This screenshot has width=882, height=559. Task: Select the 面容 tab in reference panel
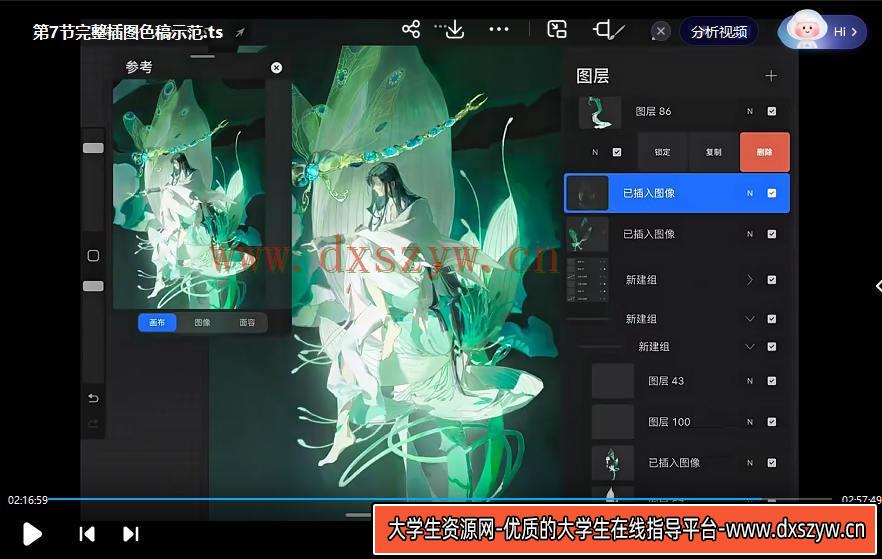247,323
